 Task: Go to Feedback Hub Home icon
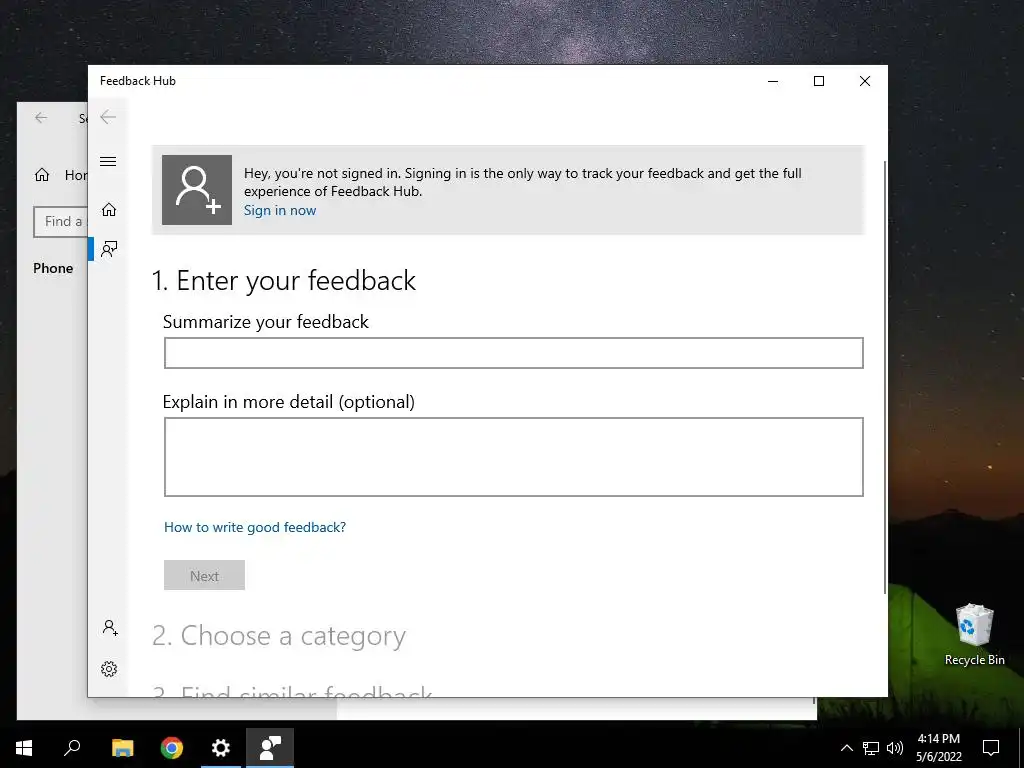click(108, 209)
